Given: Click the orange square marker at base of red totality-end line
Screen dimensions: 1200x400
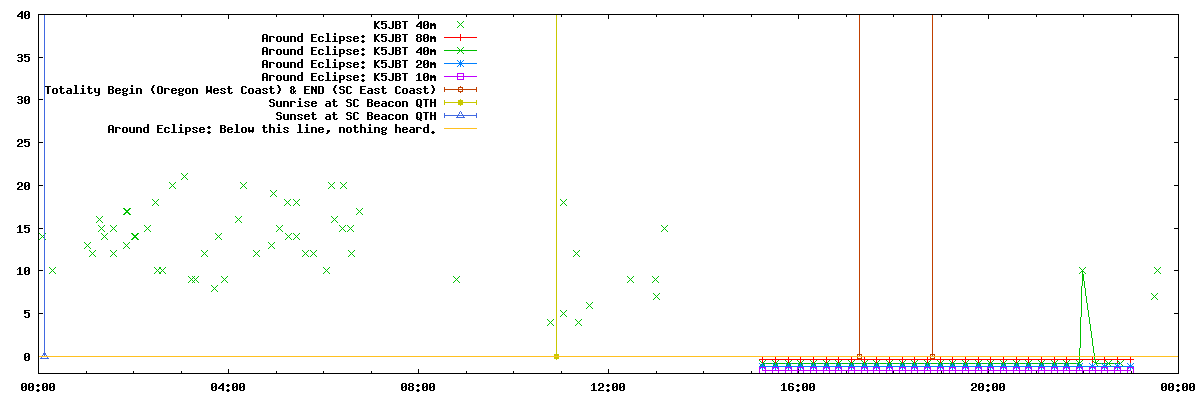Looking at the screenshot, I should [x=932, y=356].
